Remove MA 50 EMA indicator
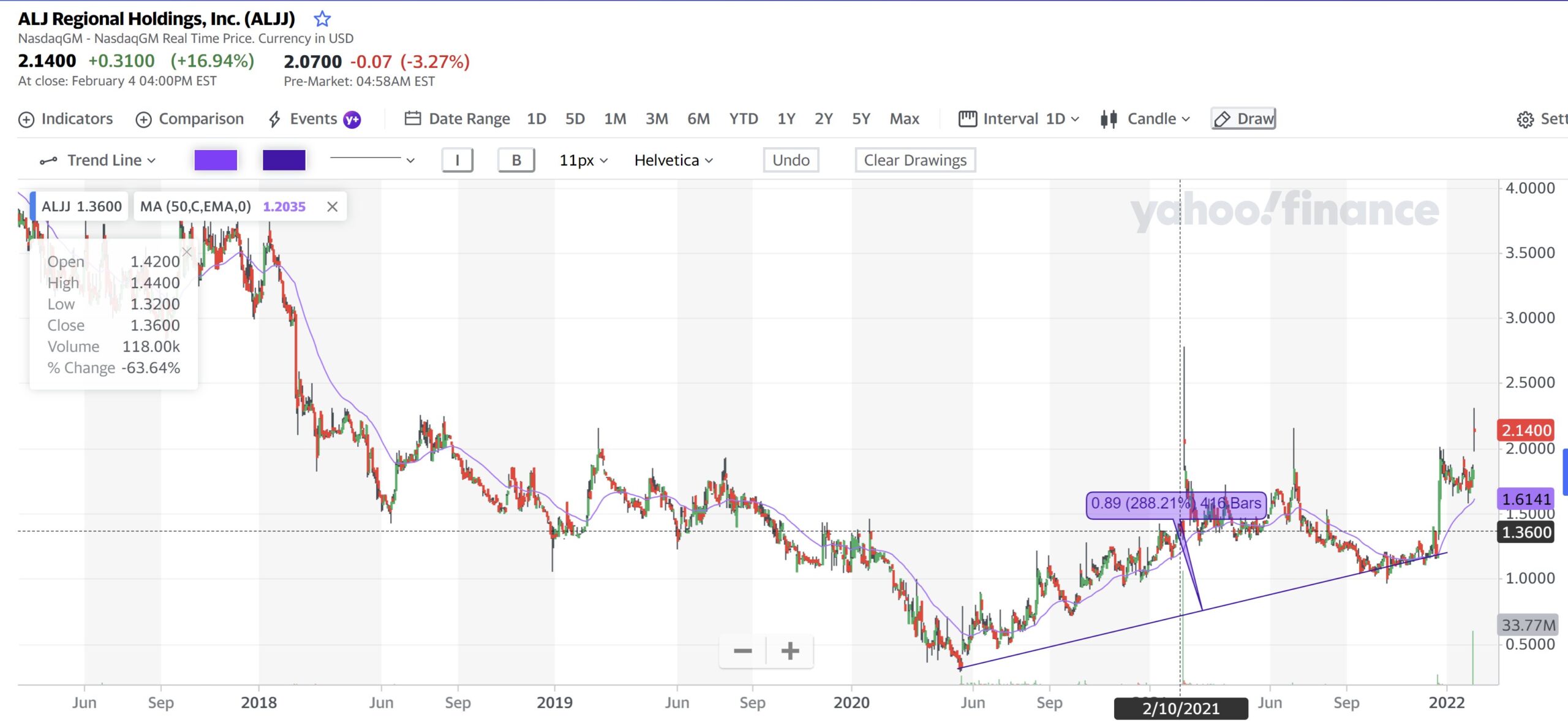 click(x=332, y=207)
